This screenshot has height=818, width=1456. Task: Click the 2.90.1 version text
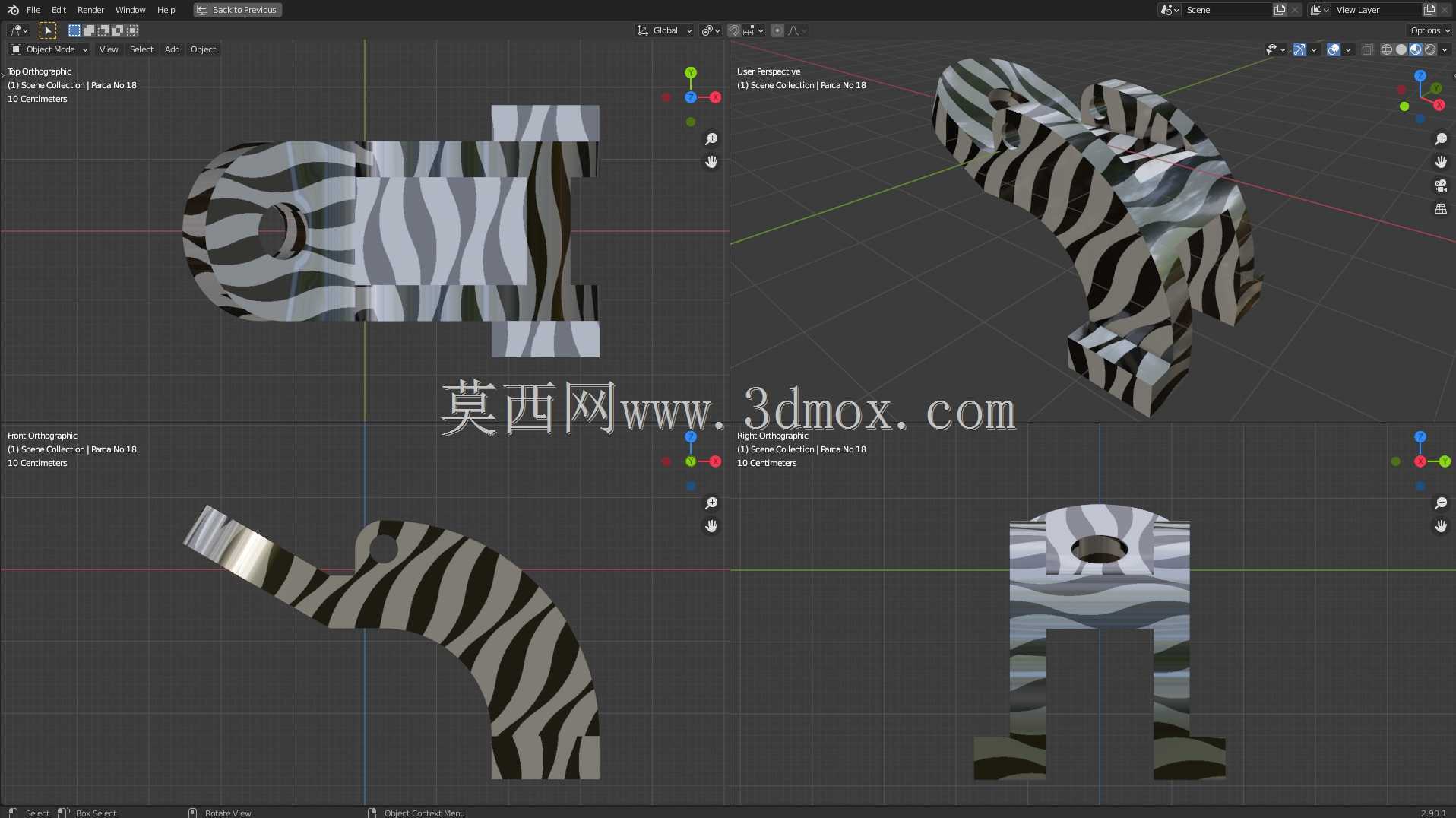[1433, 813]
